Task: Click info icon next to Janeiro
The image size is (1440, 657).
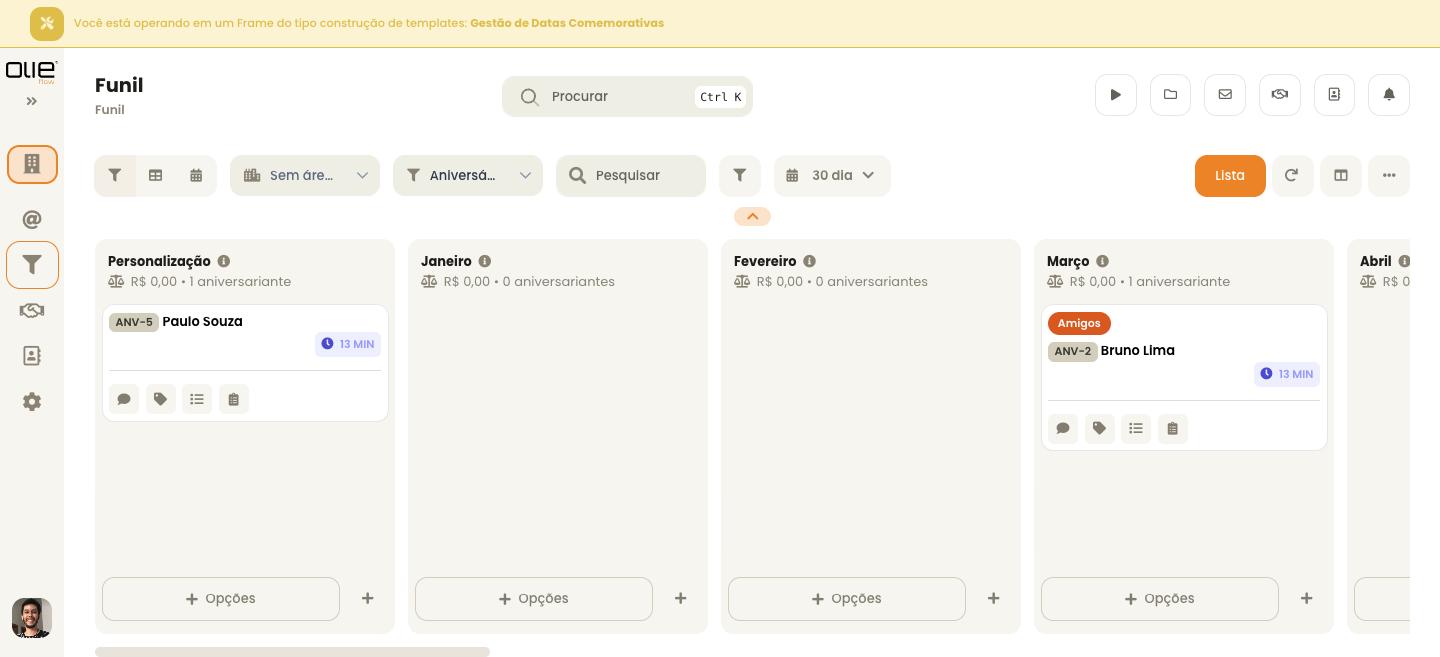Action: (x=485, y=261)
